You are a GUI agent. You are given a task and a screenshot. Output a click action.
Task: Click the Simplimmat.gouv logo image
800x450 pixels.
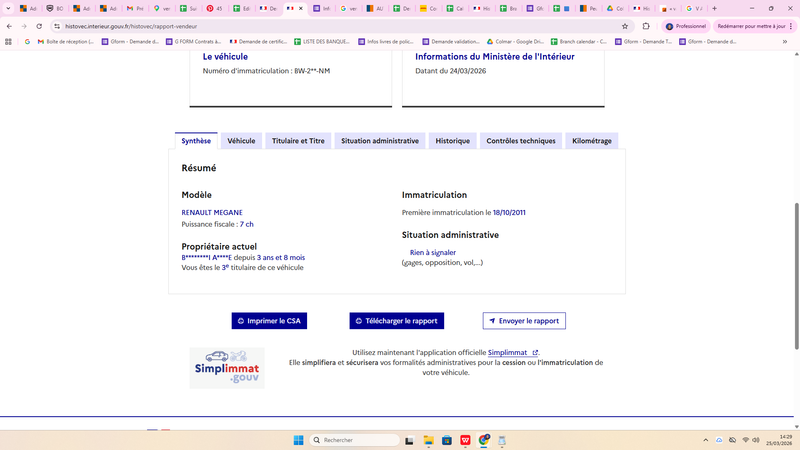coord(227,368)
